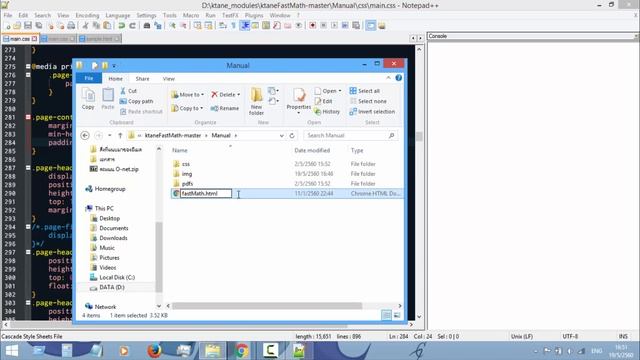Click Search Manual input field
The image size is (640, 360).
click(x=351, y=136)
